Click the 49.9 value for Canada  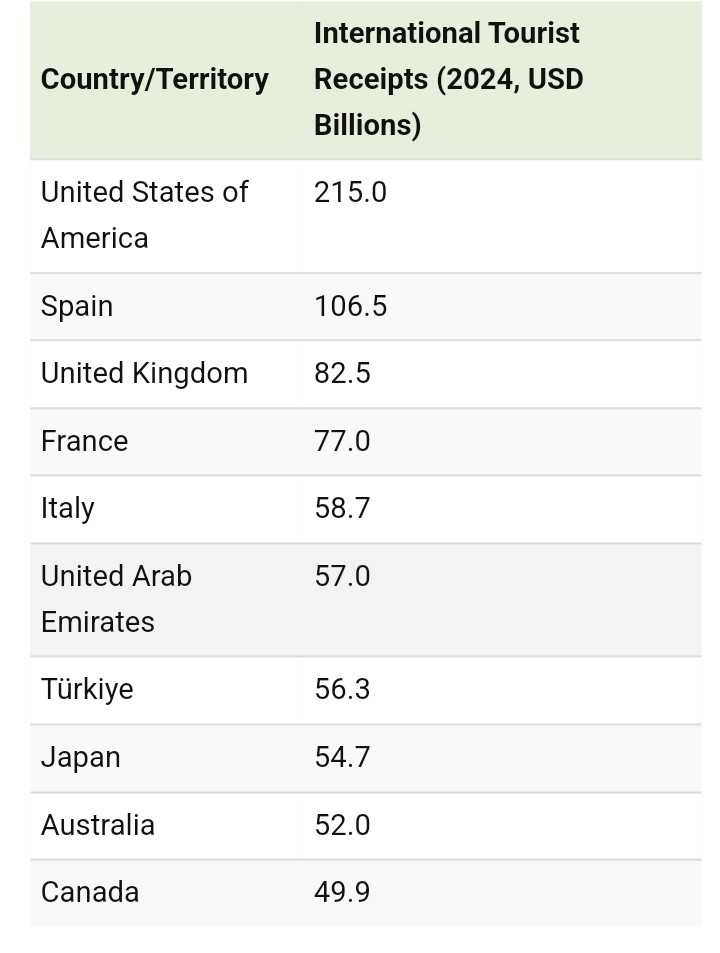coord(342,892)
